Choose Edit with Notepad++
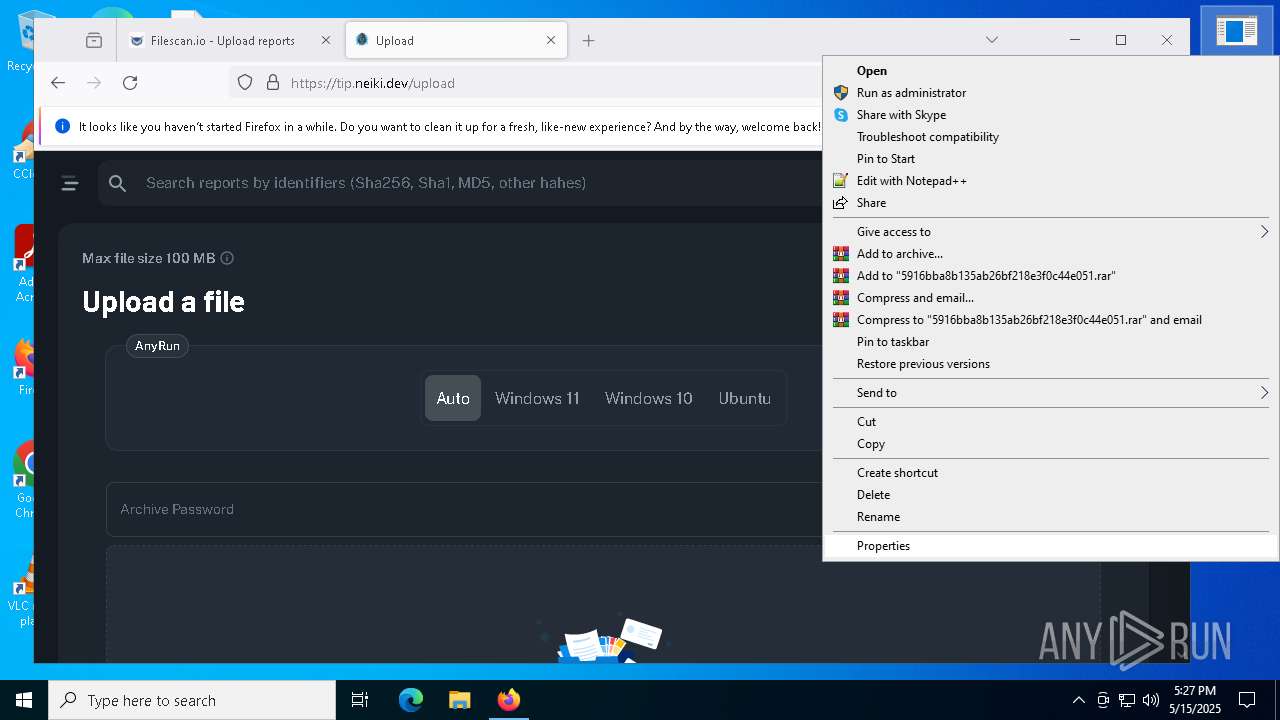Screen dimensions: 1280x720 [1050, 181]
